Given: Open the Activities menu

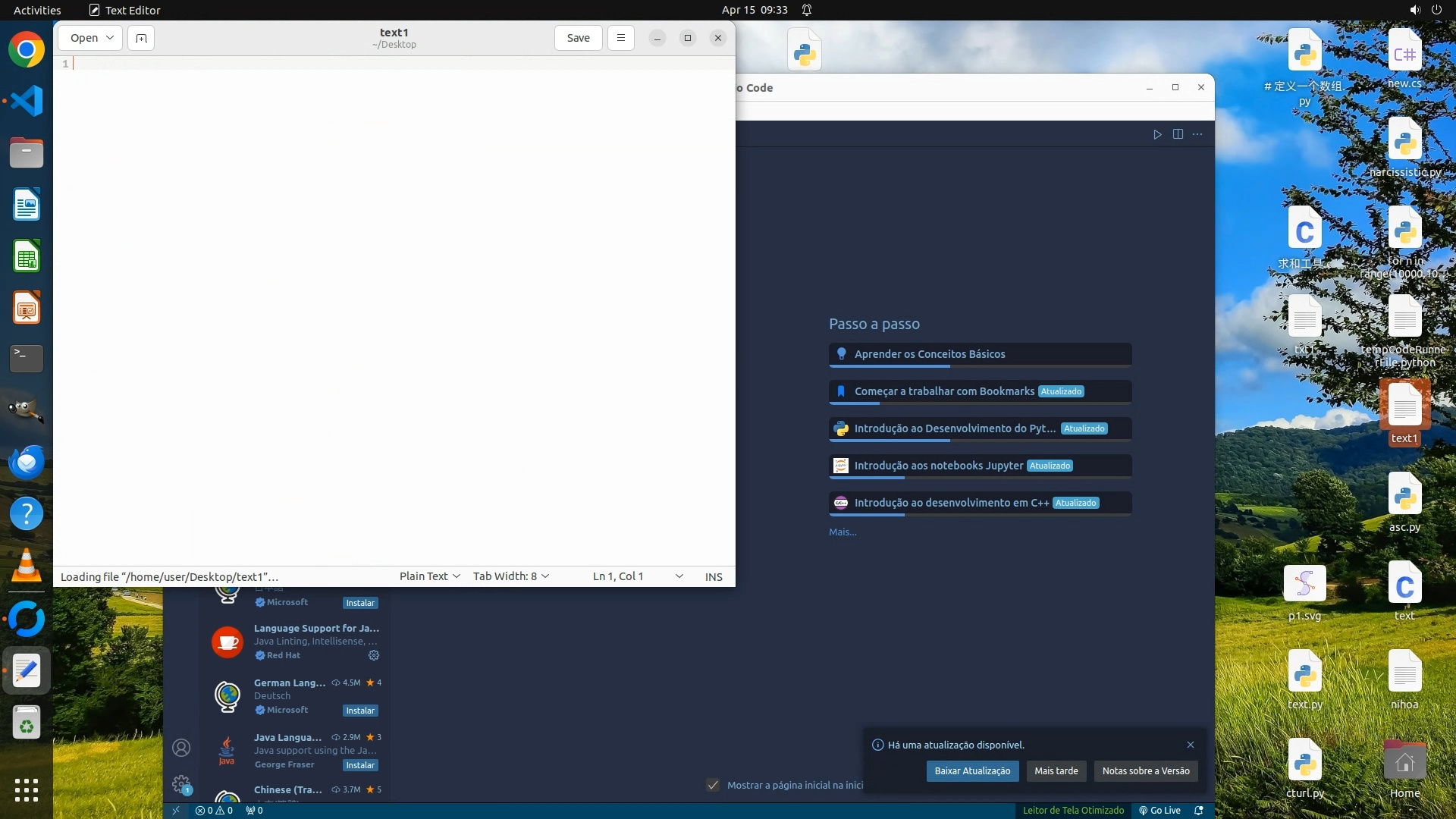Looking at the screenshot, I should pos(37,10).
